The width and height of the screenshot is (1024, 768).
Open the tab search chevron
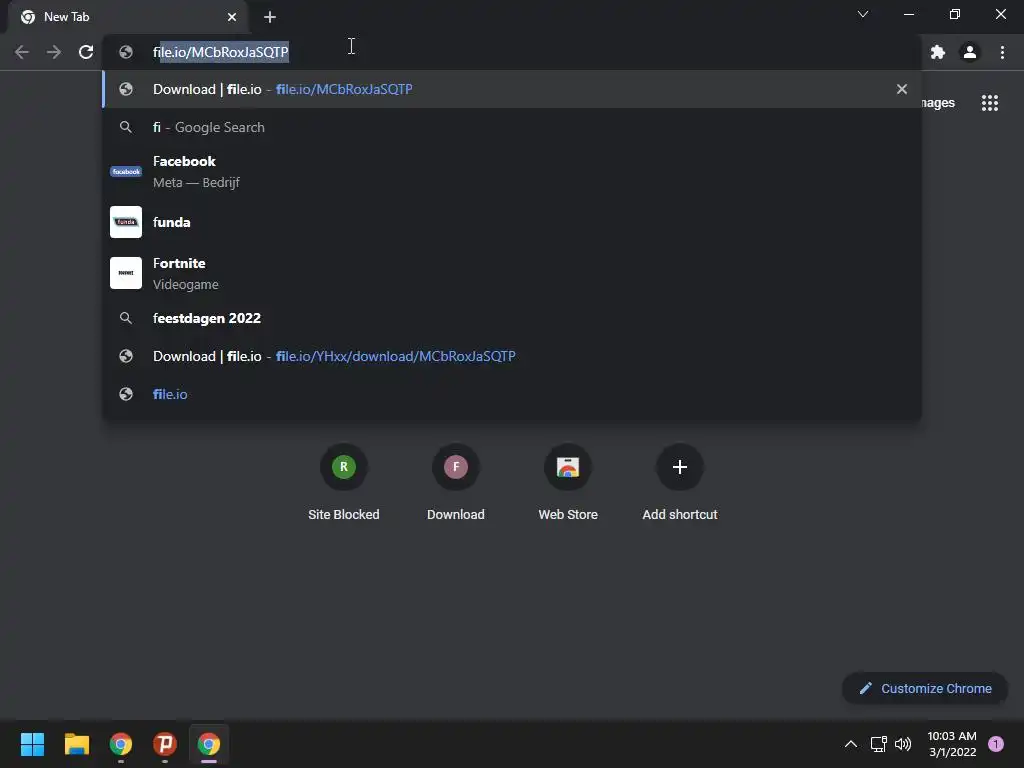pyautogui.click(x=863, y=14)
